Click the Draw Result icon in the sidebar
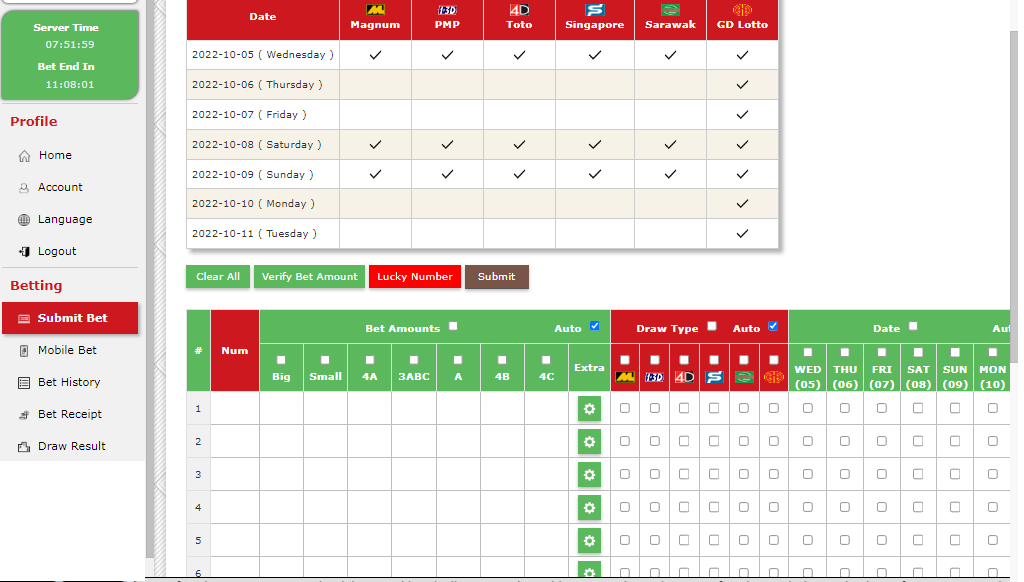Viewport: 1024px width, 582px height. pyautogui.click(x=25, y=447)
